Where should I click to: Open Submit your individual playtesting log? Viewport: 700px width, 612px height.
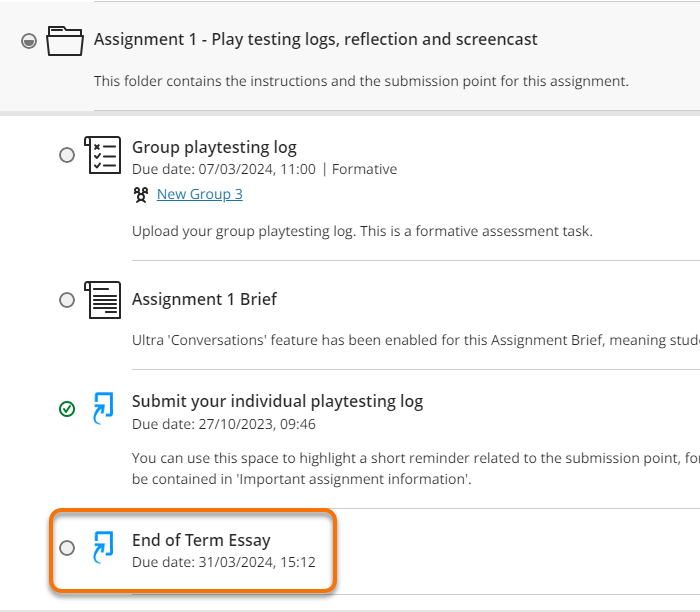[x=277, y=401]
